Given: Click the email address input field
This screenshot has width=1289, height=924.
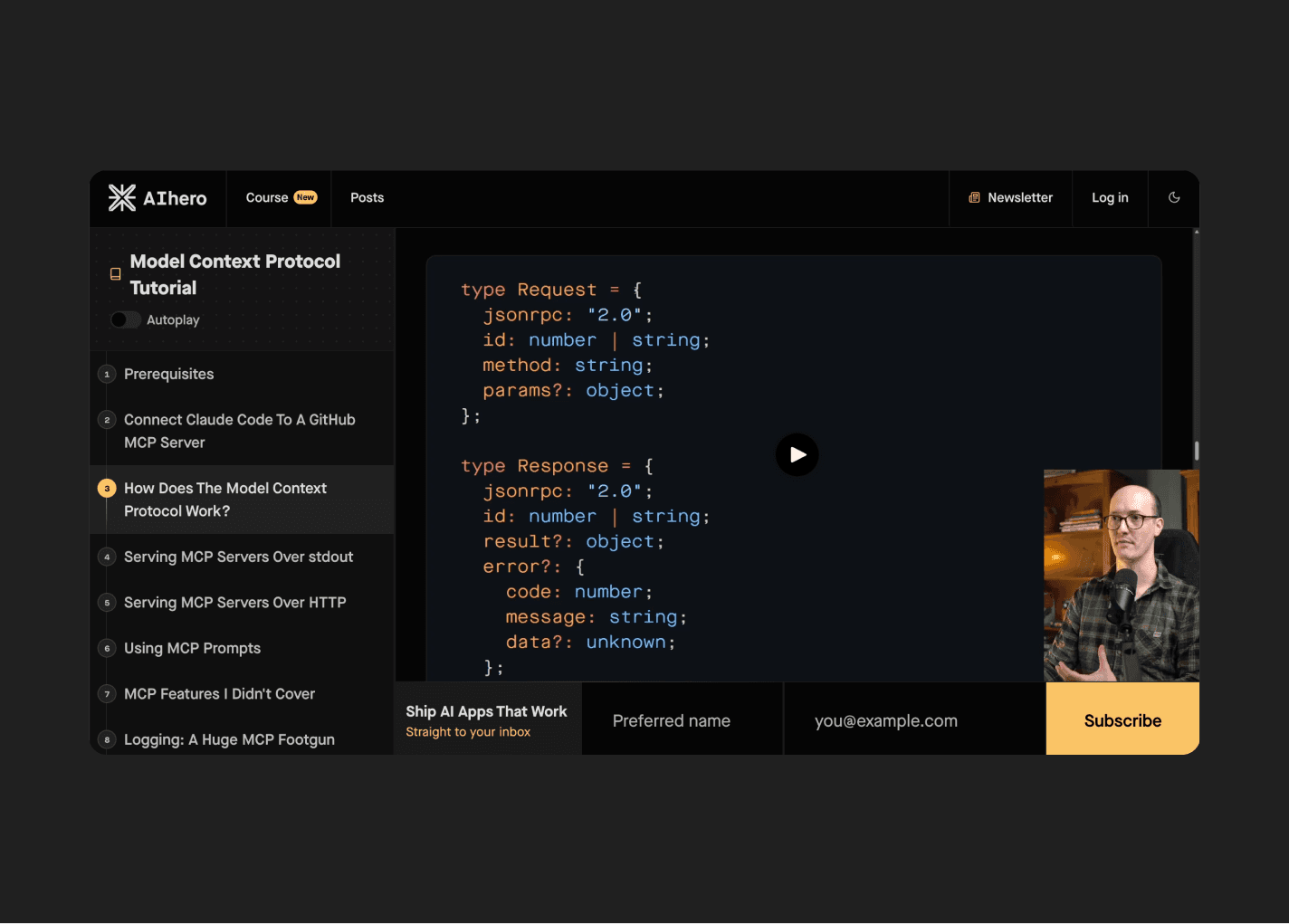Looking at the screenshot, I should click(914, 721).
